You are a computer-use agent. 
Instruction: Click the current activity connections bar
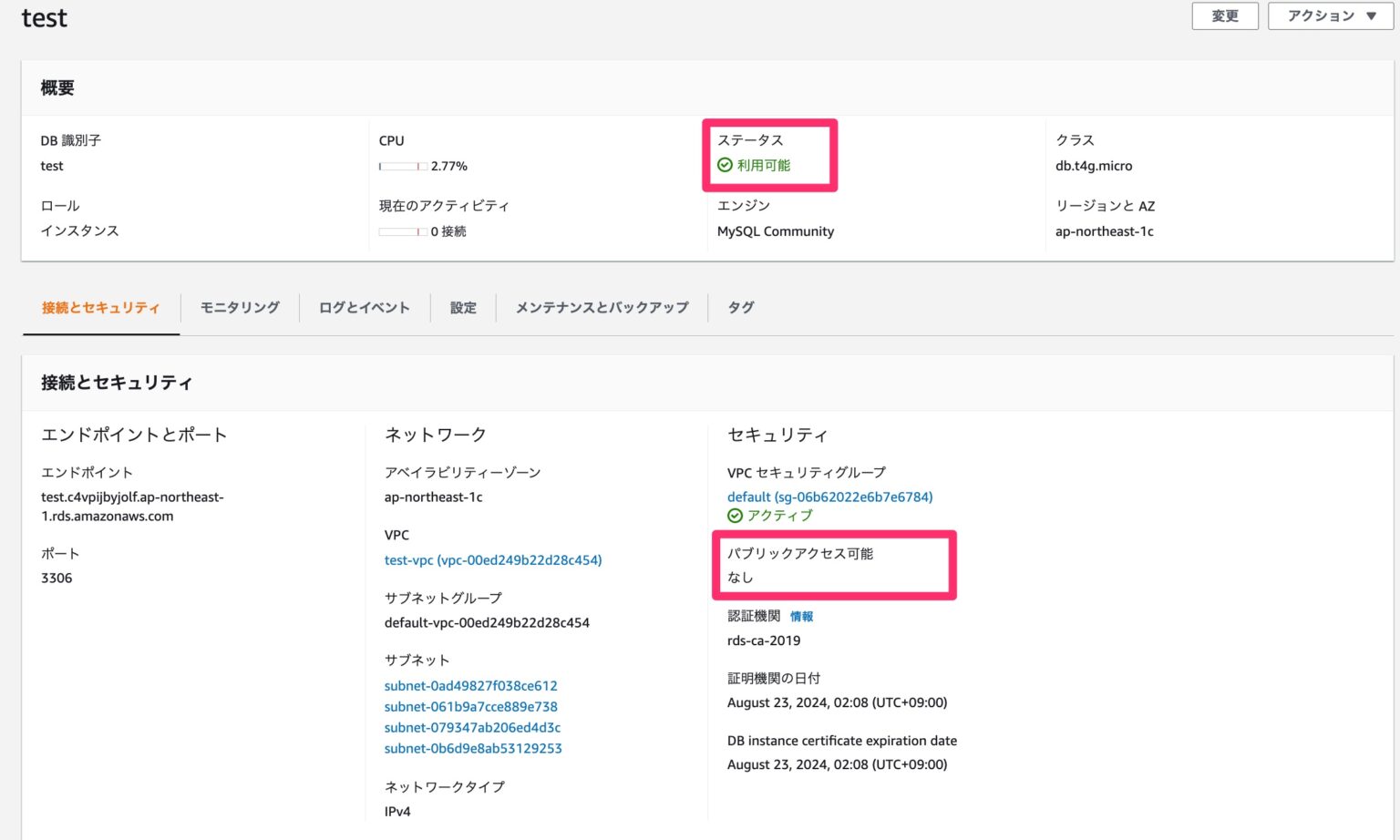(403, 232)
